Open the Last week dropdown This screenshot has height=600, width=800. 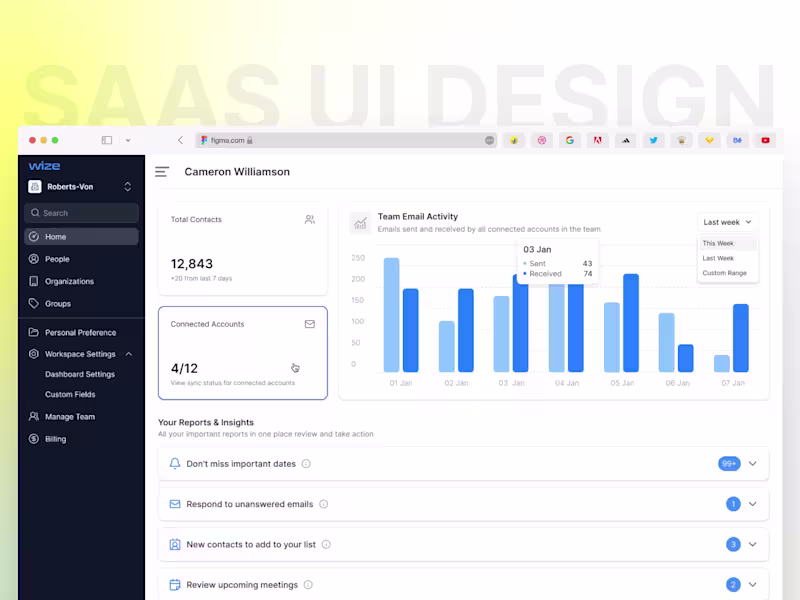[727, 221]
